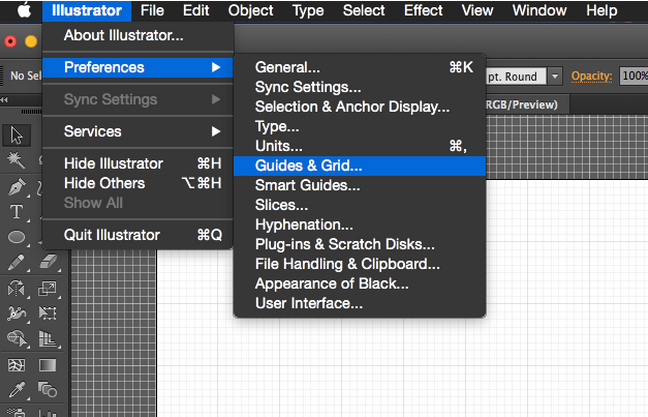
Task: Select the Eyedropper tool
Action: coord(17,390)
